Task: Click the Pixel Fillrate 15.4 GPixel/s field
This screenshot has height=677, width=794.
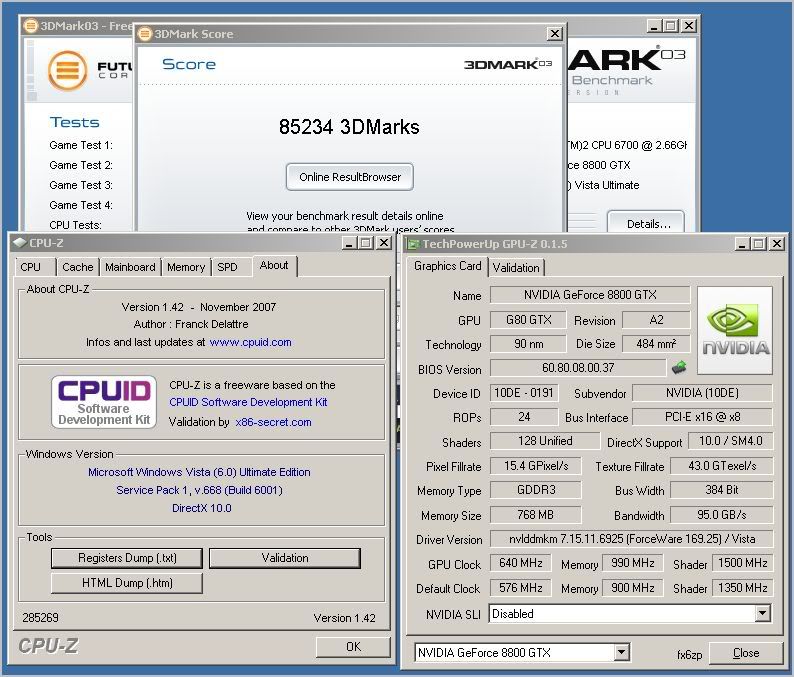Action: point(535,466)
